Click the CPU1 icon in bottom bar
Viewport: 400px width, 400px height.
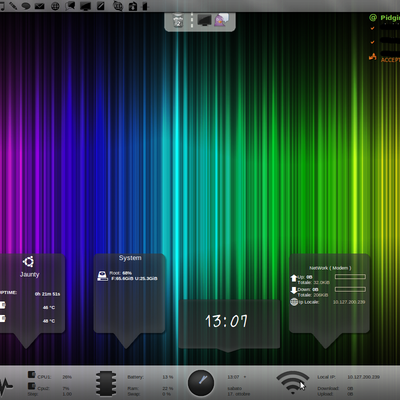pos(32,375)
